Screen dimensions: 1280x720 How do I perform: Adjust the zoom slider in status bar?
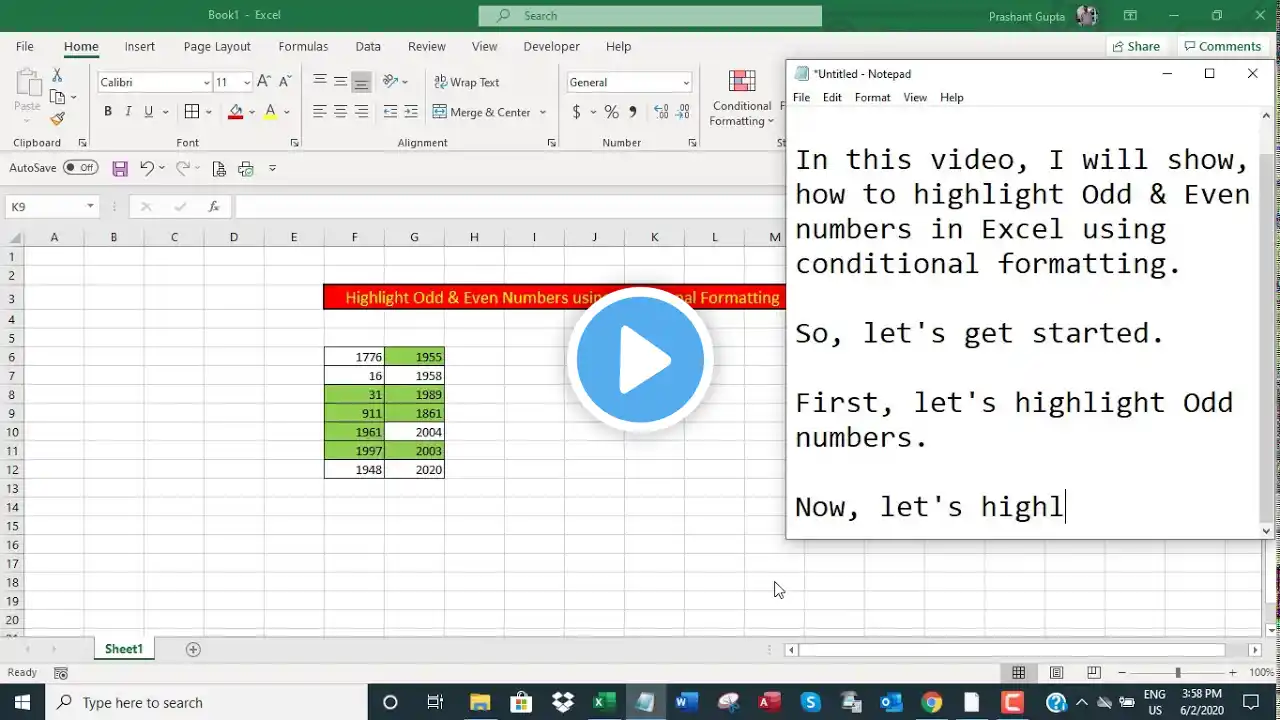[x=1177, y=673]
